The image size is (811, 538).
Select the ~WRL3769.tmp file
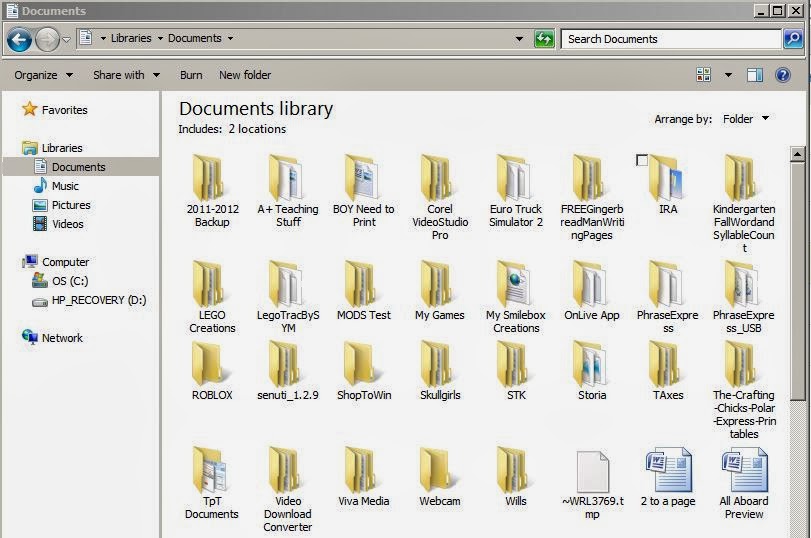592,483
